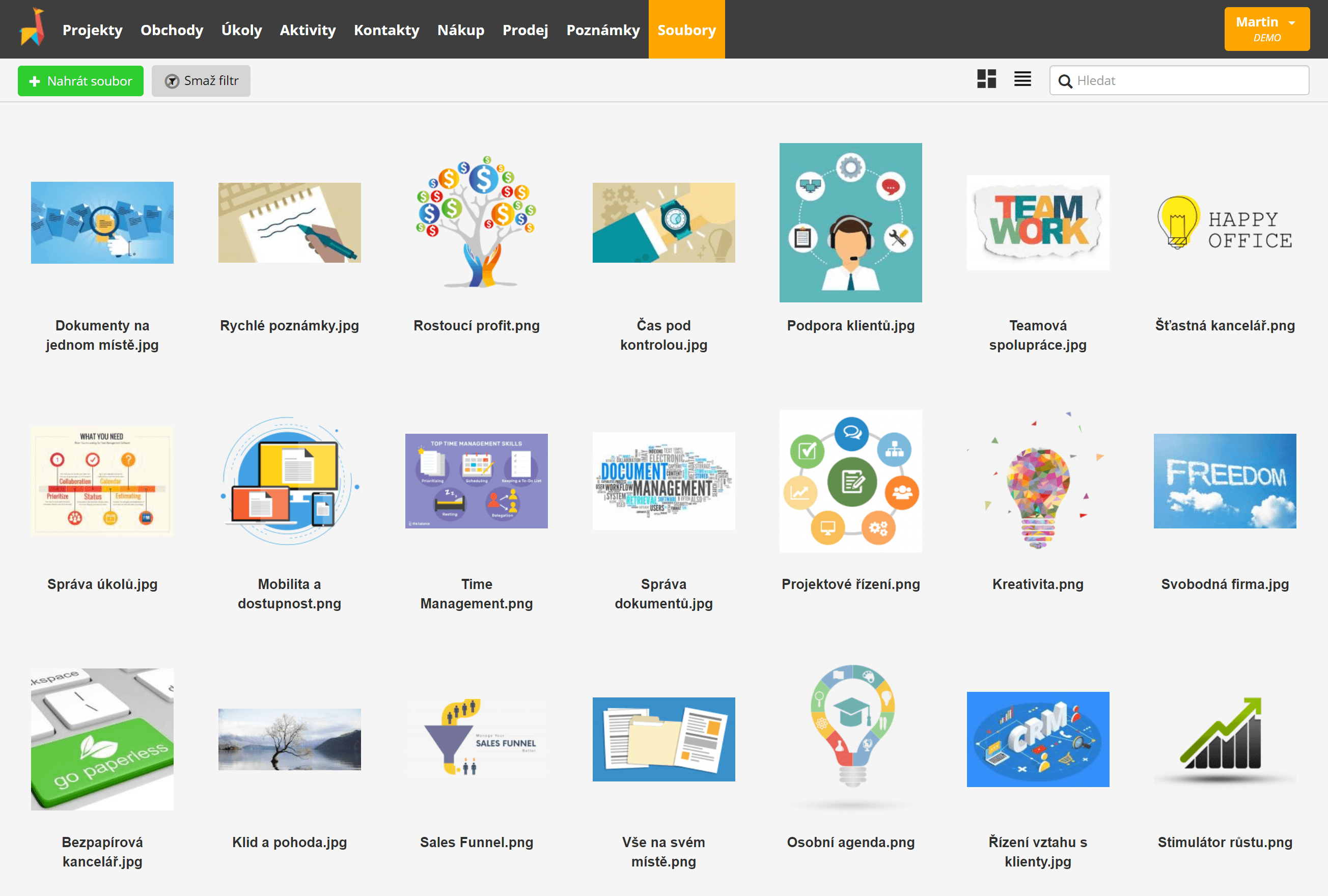Expand Nákup navigation dropdown
This screenshot has height=896, width=1328.
[x=461, y=29]
